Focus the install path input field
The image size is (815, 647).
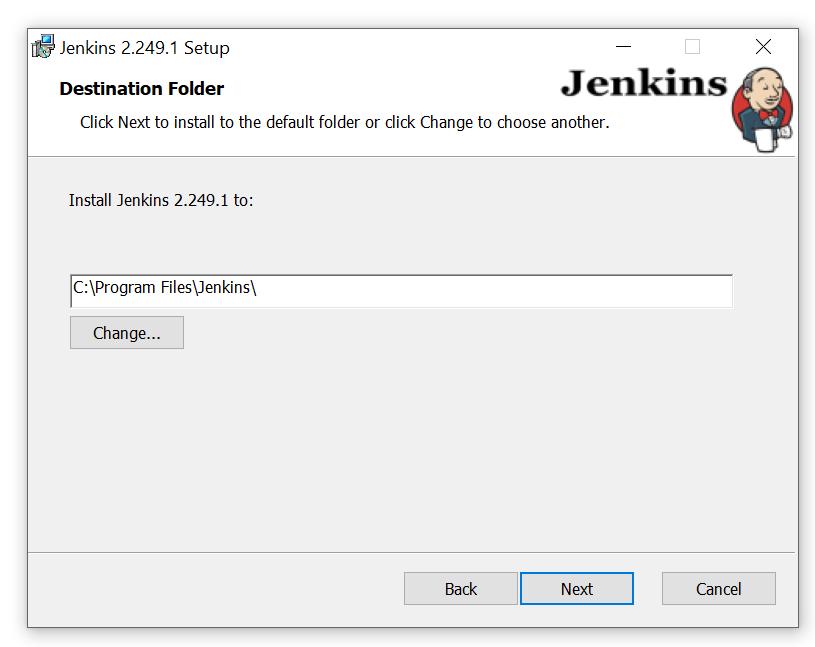point(401,291)
